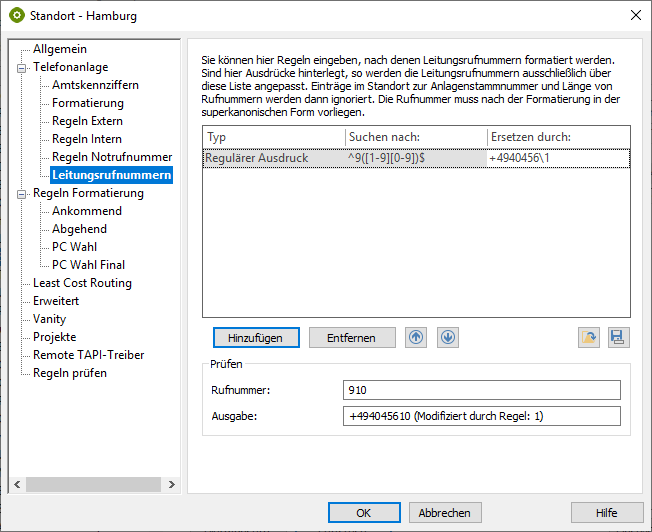Collapse the Regeln Formatierung tree node
The image size is (652, 532).
point(22,193)
